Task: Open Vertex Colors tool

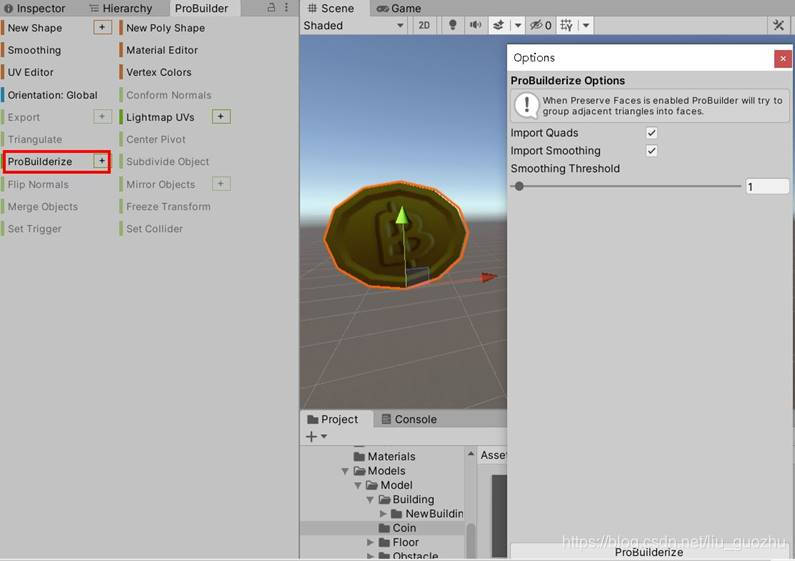Action: pyautogui.click(x=159, y=72)
